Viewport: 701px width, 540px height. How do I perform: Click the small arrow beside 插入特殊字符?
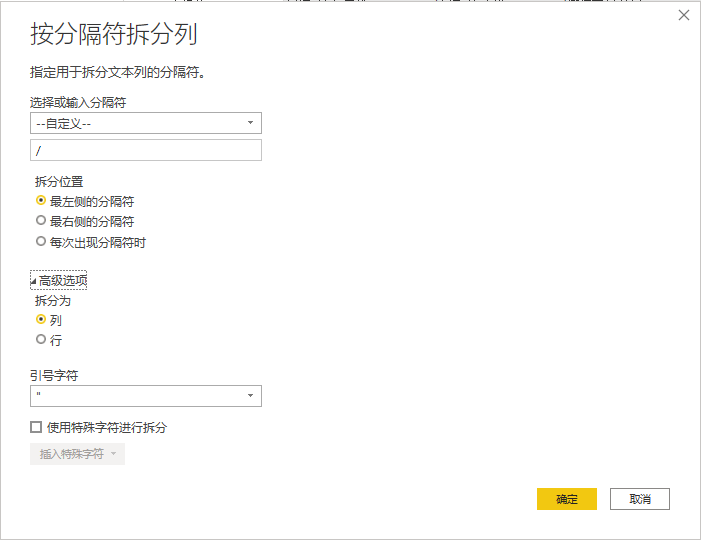click(114, 454)
